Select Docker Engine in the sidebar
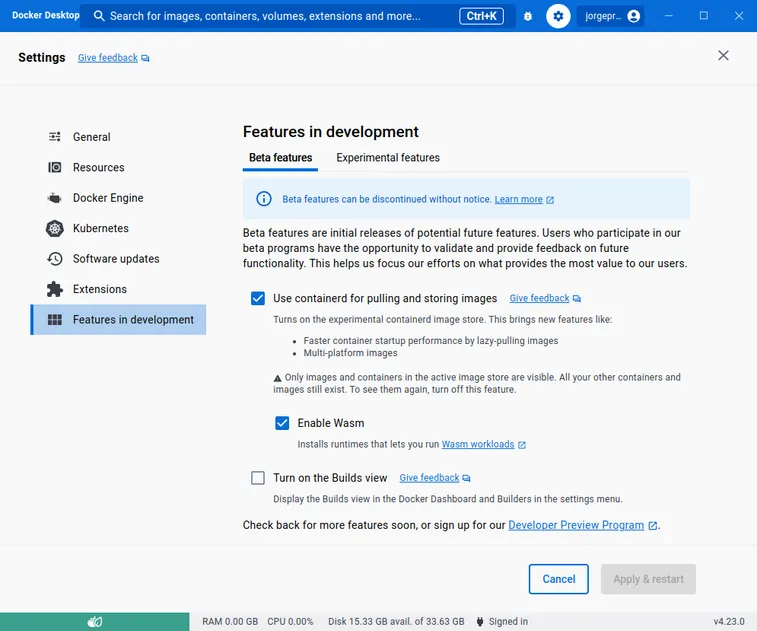 pyautogui.click(x=107, y=198)
